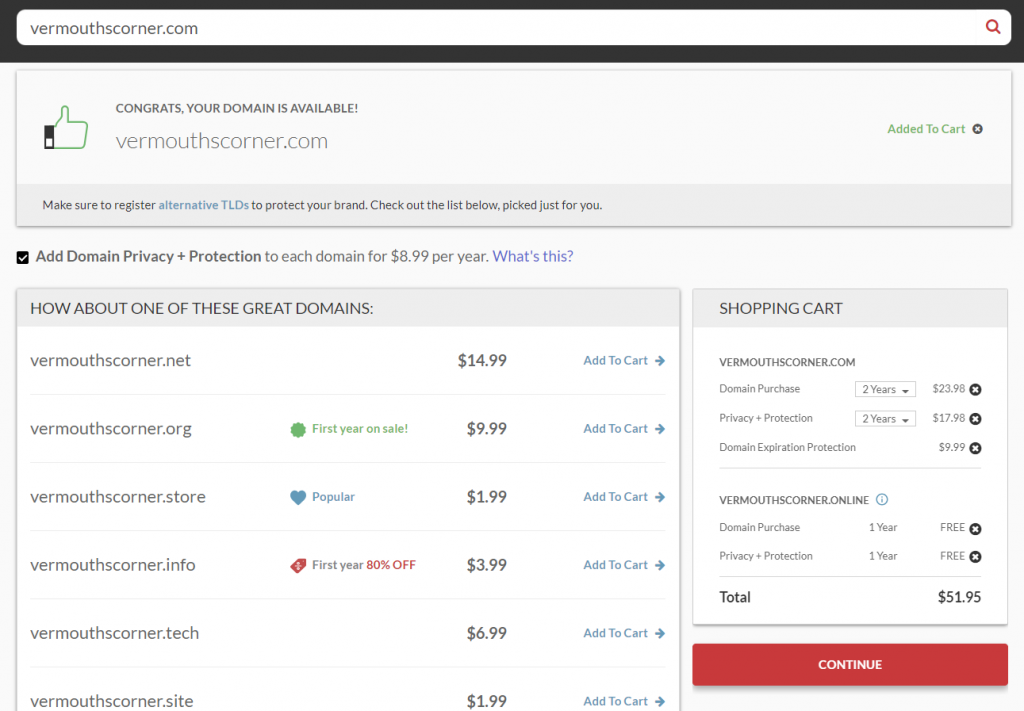1024x711 pixels.
Task: Click the search magnifier icon
Action: pos(993,27)
